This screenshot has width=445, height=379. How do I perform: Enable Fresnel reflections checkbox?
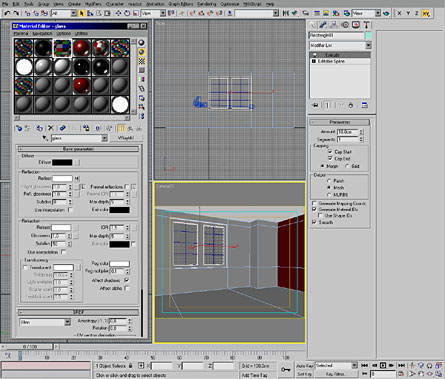127,187
